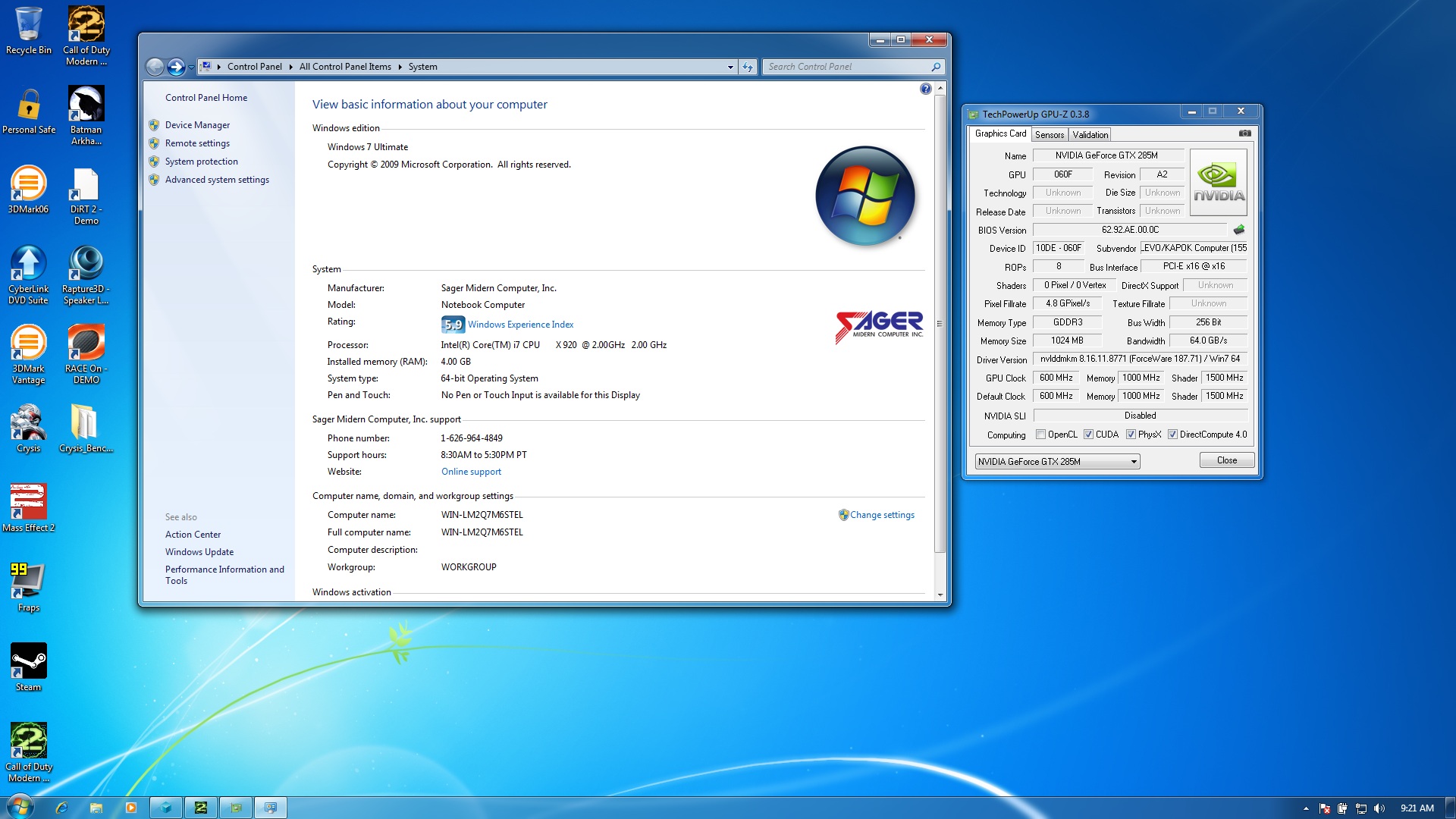Click Control Panel breadcrumb item
The width and height of the screenshot is (1456, 819).
(x=254, y=67)
